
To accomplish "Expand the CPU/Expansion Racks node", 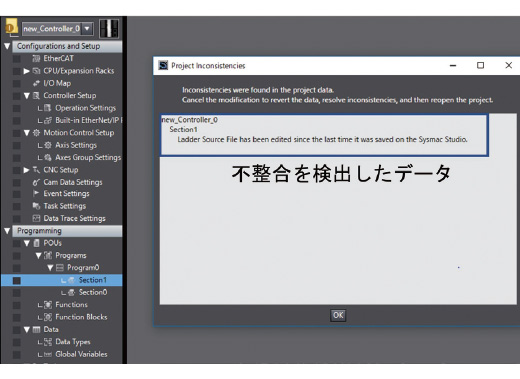I will click(x=27, y=71).
